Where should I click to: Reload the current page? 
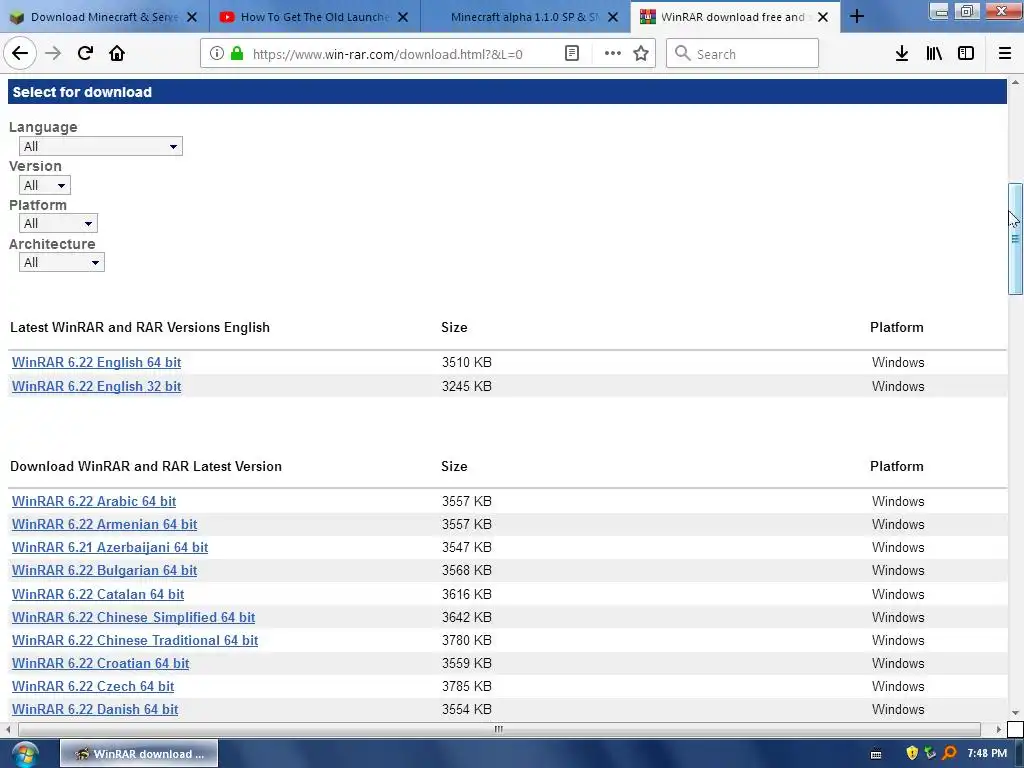coord(85,54)
